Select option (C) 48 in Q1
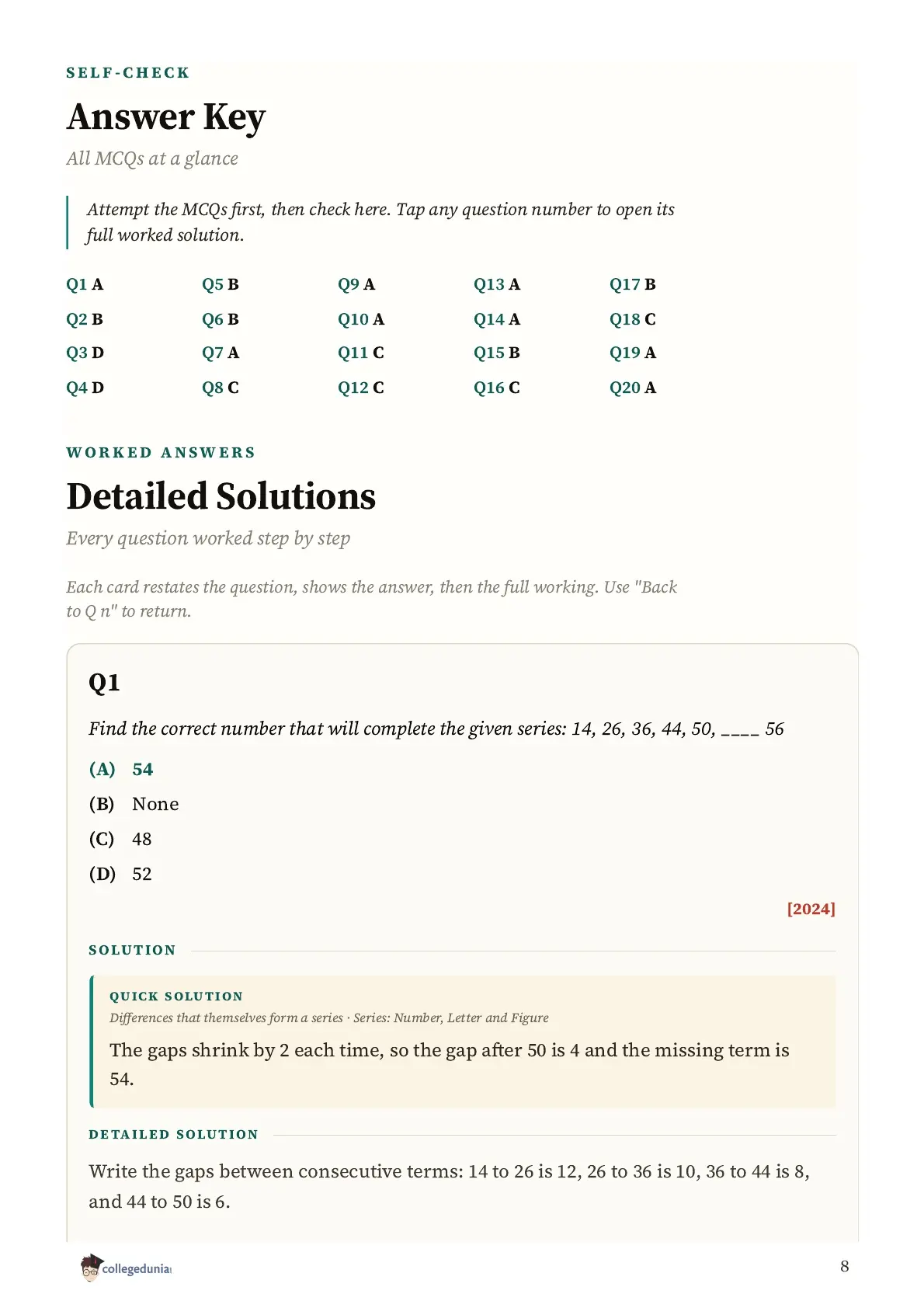This screenshot has width=924, height=1308. pos(120,840)
